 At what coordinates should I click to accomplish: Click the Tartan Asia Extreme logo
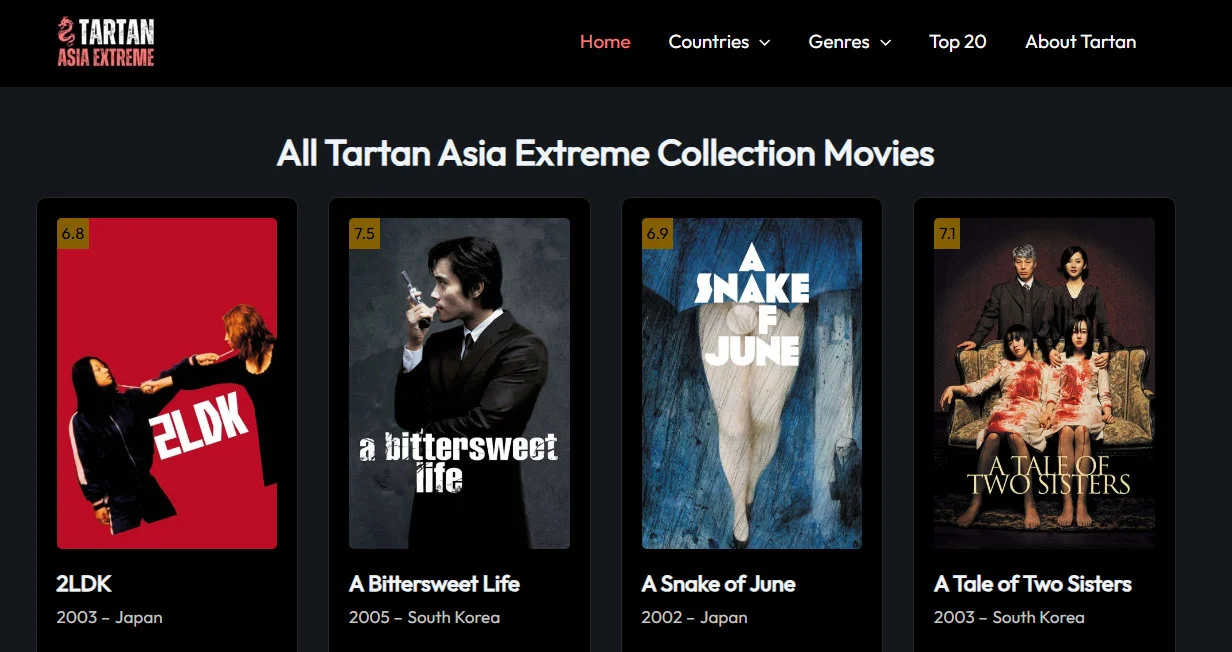click(x=106, y=42)
